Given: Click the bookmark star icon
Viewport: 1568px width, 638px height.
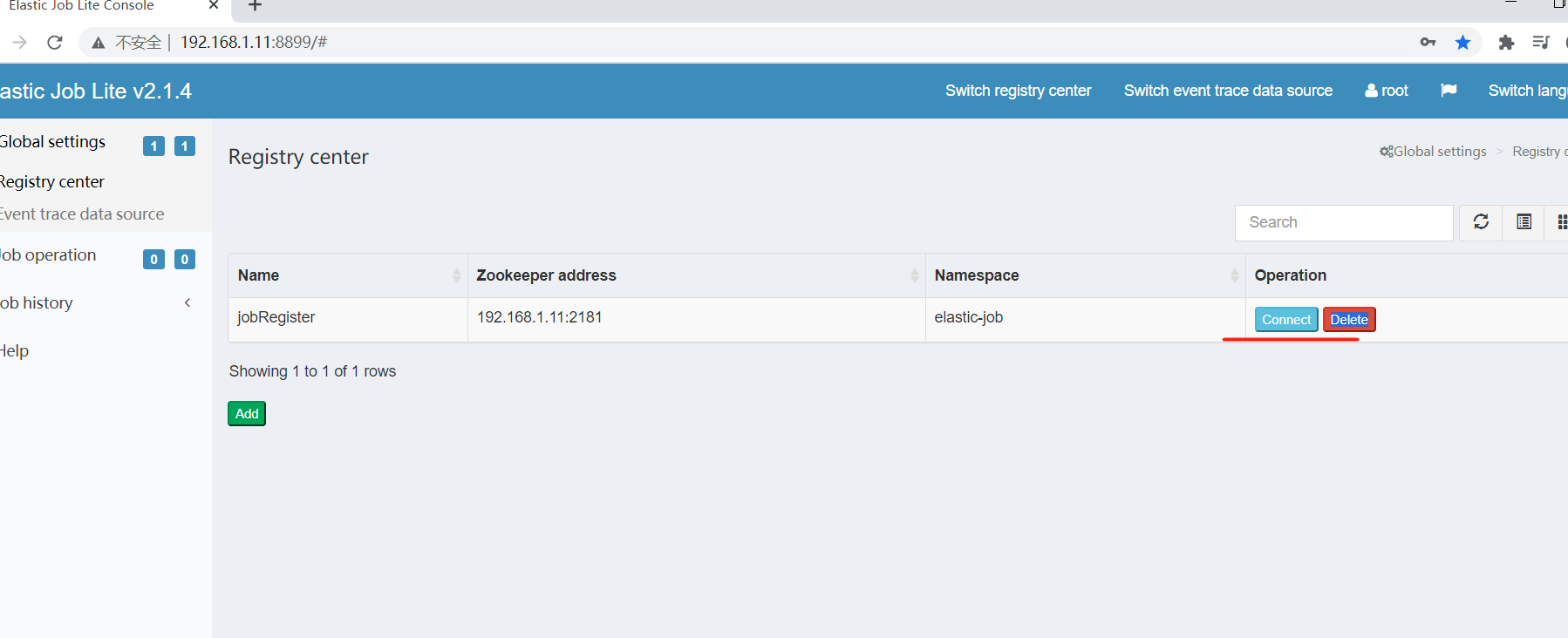Looking at the screenshot, I should click(1462, 42).
